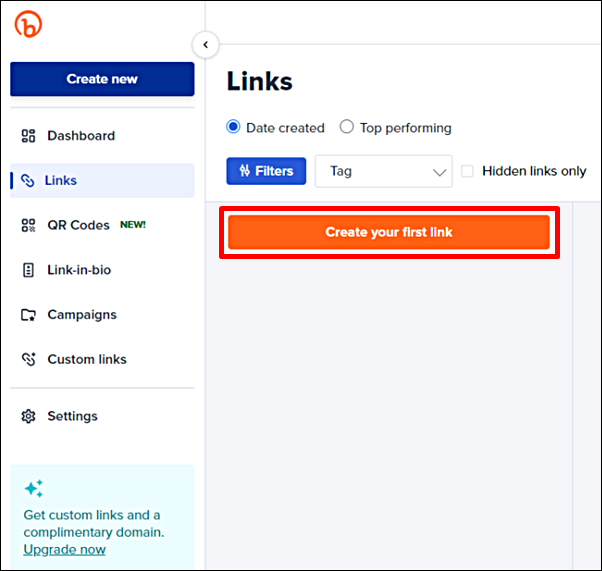This screenshot has height=571, width=602.
Task: Open the Tag dropdown
Action: coord(384,171)
